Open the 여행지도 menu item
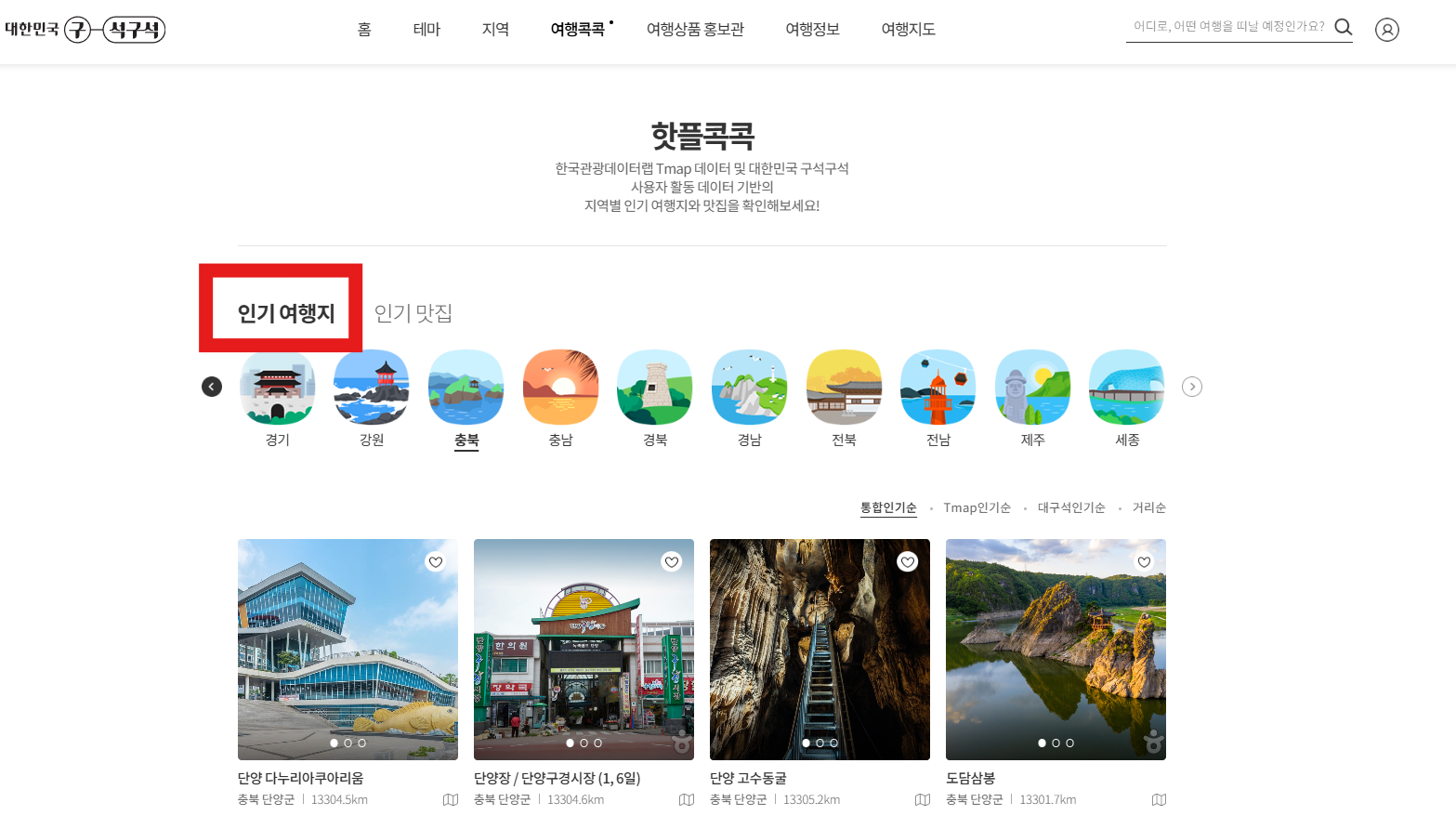1456x829 pixels. tap(907, 29)
